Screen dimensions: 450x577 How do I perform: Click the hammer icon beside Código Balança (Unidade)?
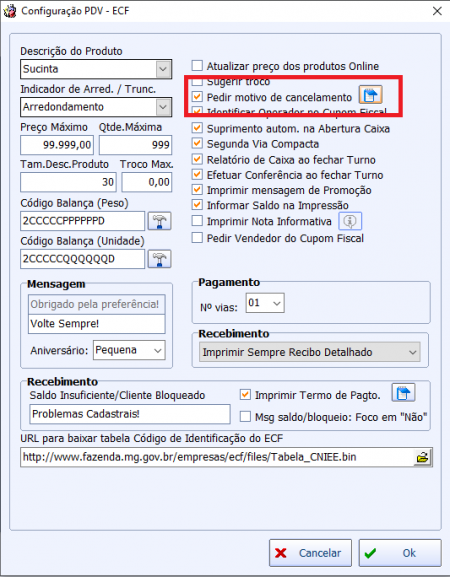159,259
